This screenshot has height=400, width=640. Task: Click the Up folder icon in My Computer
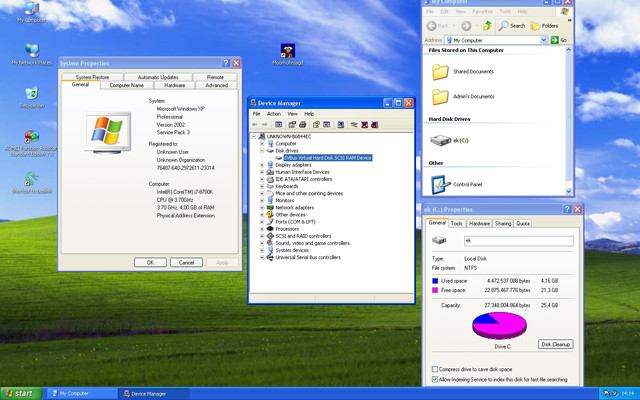tap(487, 26)
